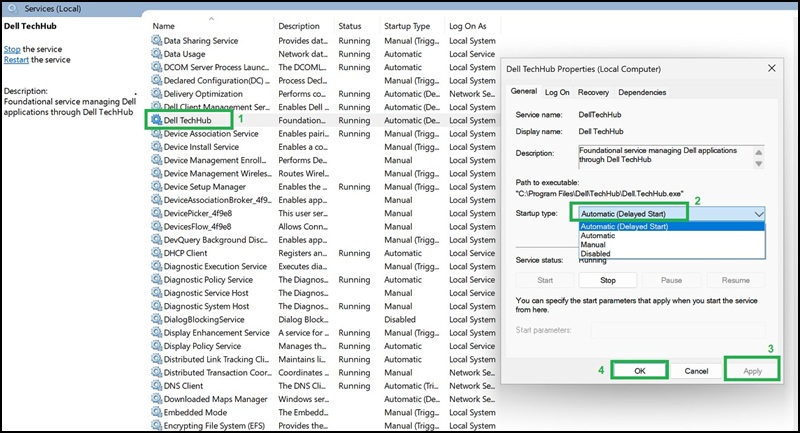
Task: Switch to the General tab
Action: (523, 91)
